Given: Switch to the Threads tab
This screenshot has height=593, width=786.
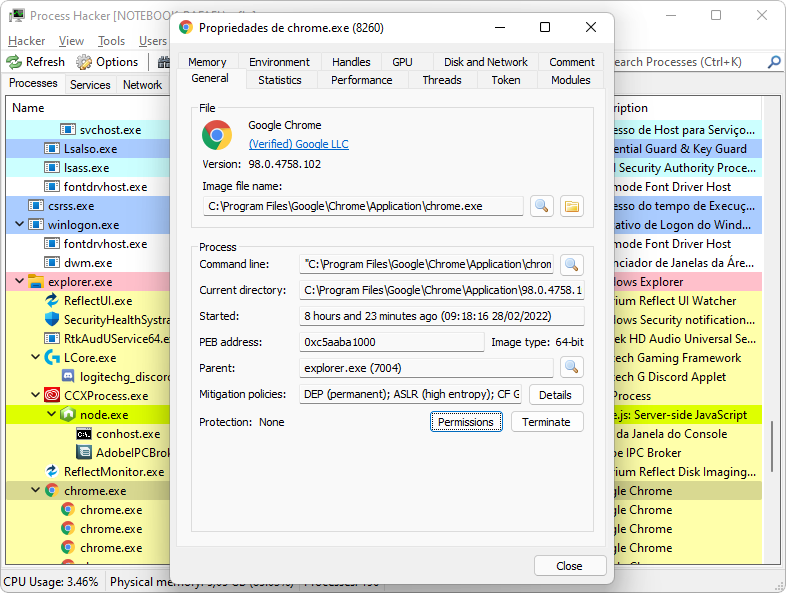Looking at the screenshot, I should [x=441, y=80].
